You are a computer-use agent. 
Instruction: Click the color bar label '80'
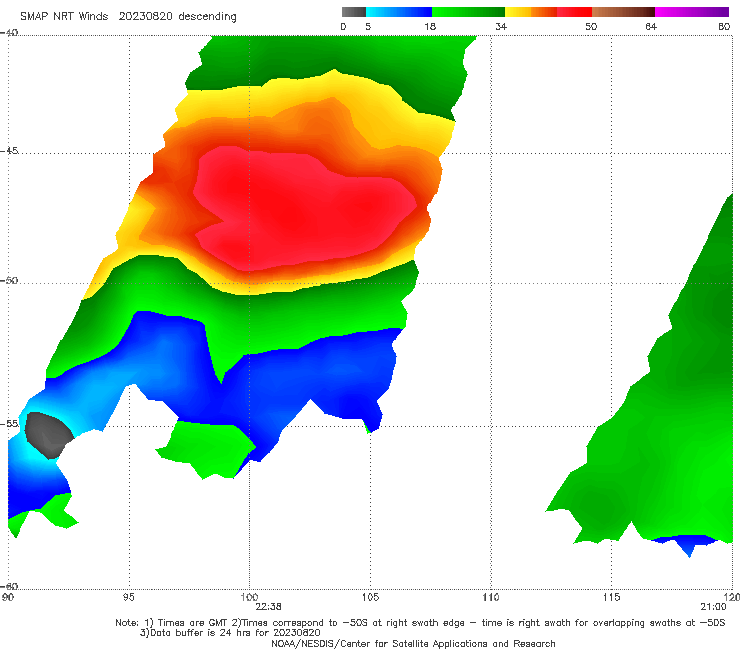pyautogui.click(x=724, y=26)
